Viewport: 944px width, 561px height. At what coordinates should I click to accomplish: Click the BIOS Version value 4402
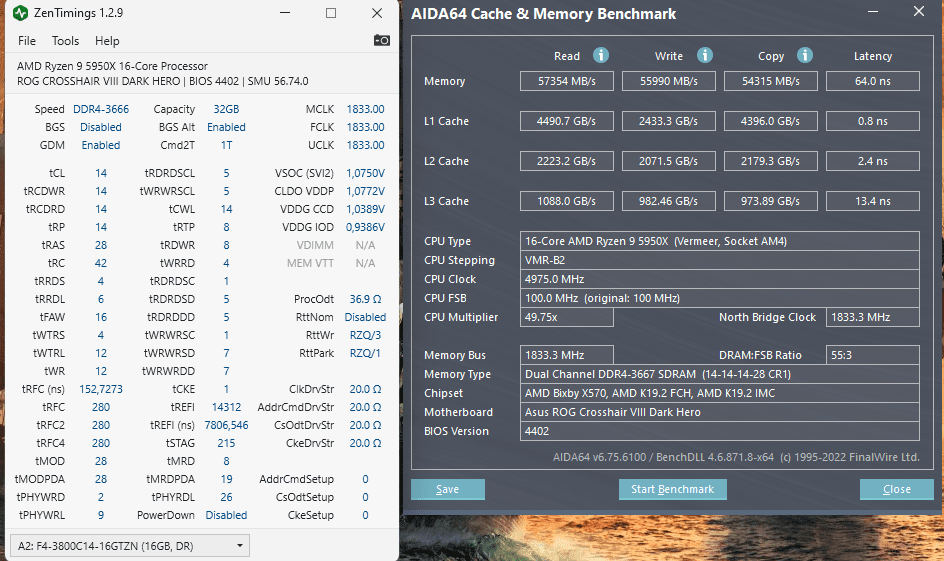(719, 431)
